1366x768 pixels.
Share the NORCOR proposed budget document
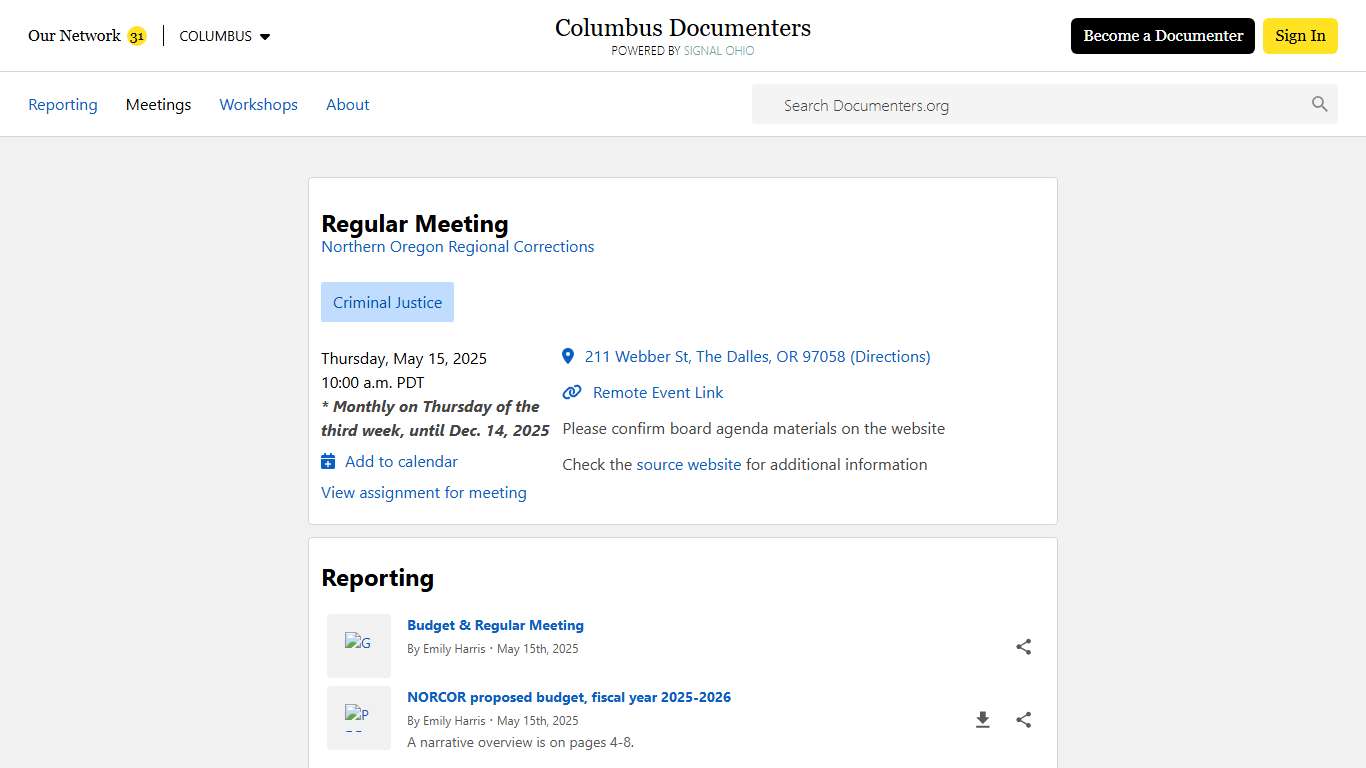pyautogui.click(x=1023, y=720)
